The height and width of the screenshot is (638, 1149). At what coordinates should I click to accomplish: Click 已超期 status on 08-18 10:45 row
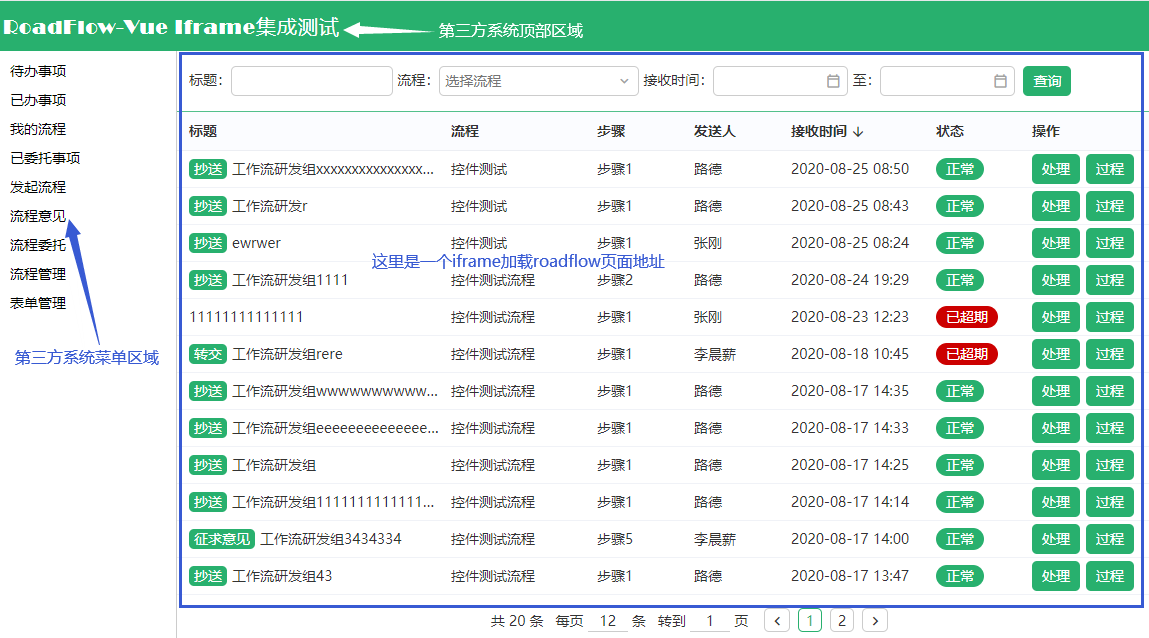click(967, 355)
